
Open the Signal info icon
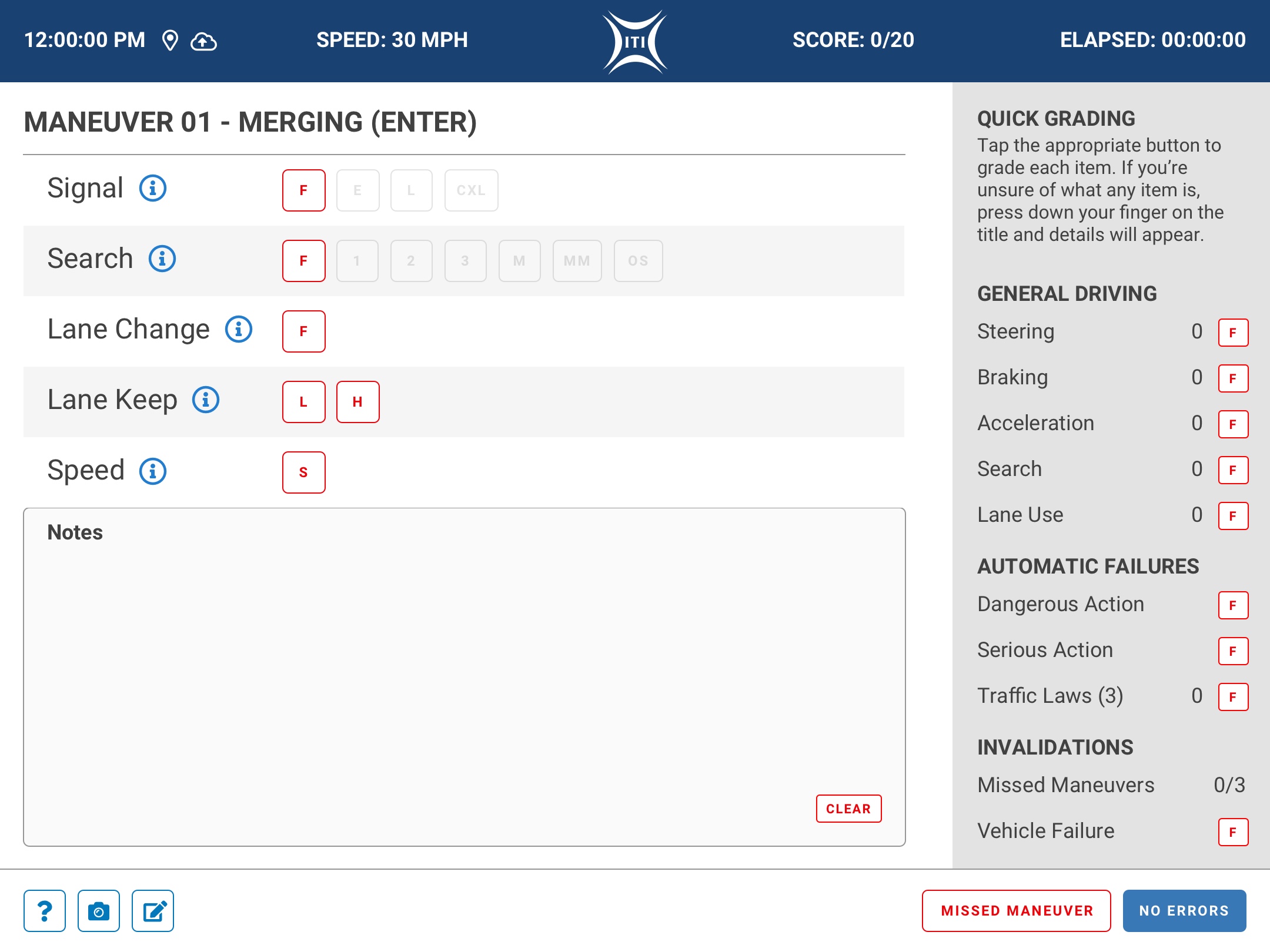coord(153,189)
